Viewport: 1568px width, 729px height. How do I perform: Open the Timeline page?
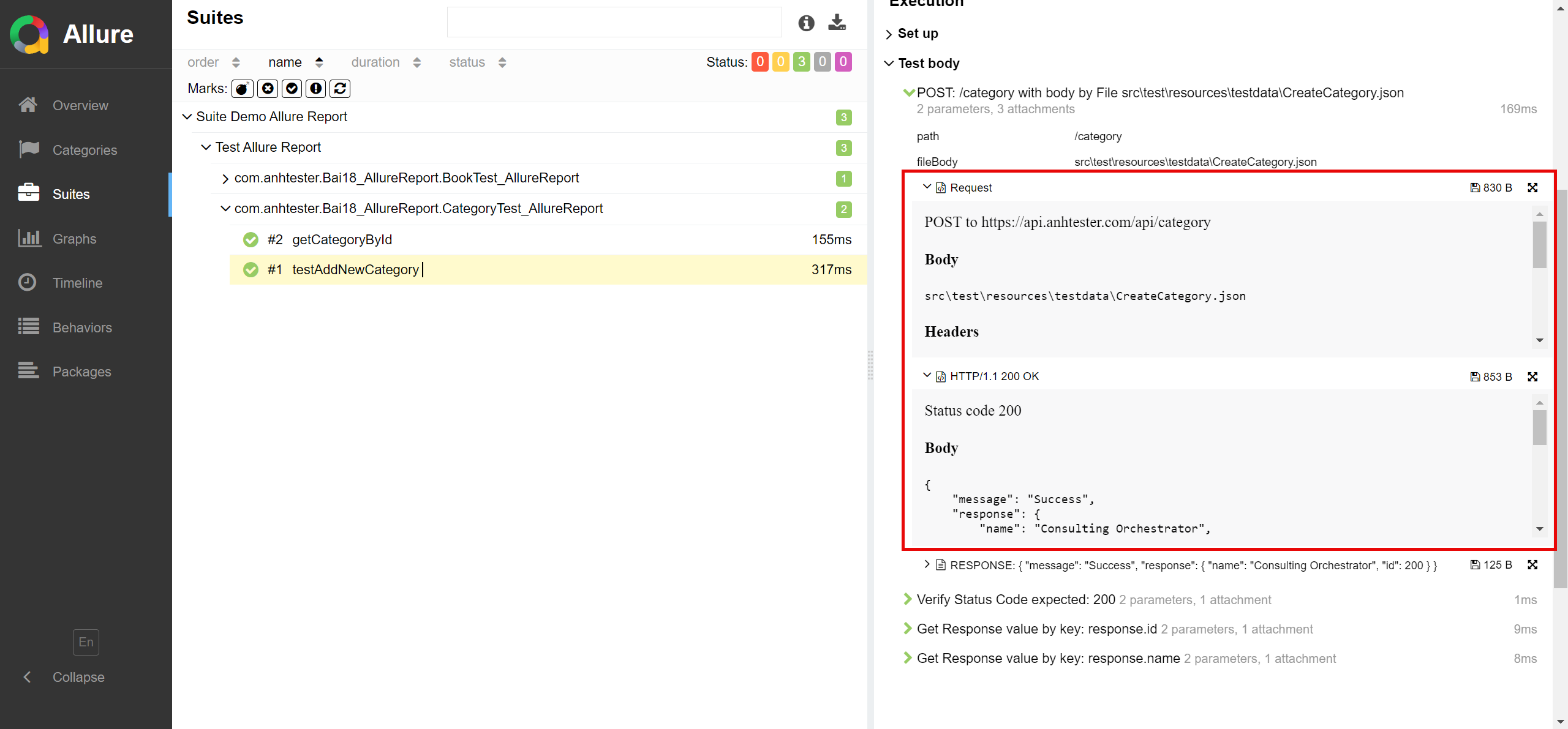click(86, 283)
